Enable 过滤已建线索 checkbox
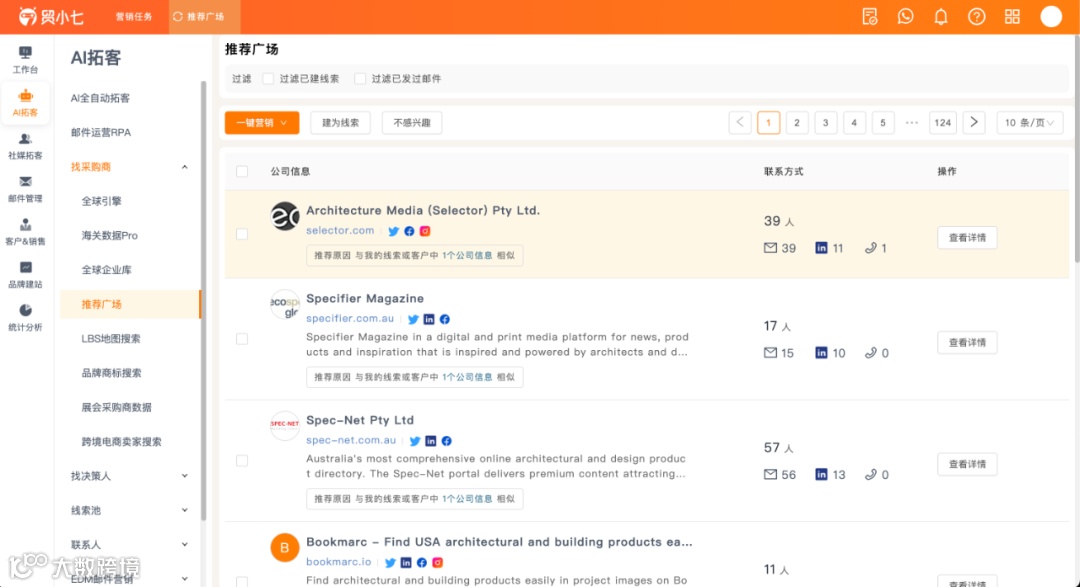This screenshot has height=587, width=1080. click(x=269, y=79)
